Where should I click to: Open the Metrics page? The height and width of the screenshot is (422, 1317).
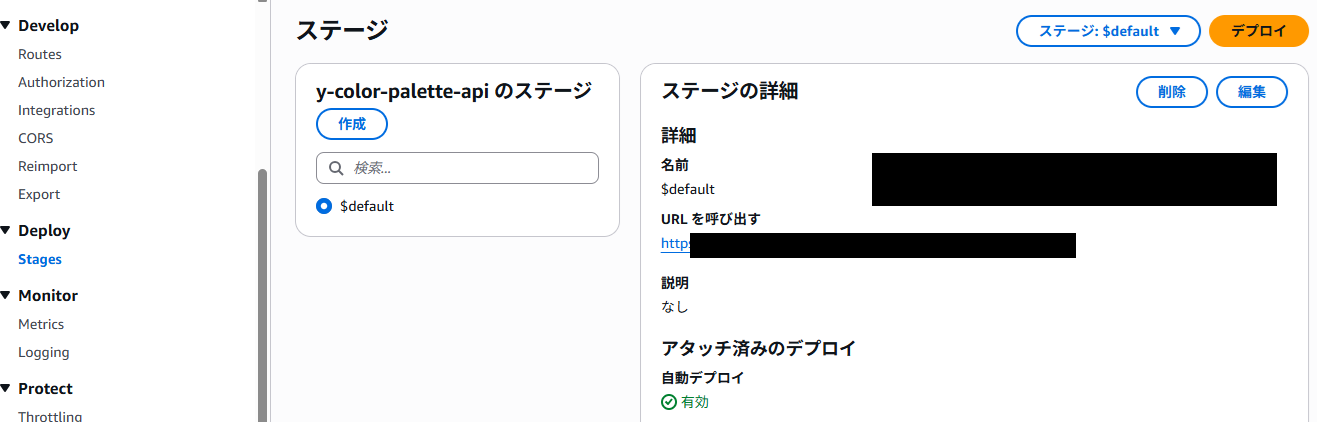click(x=41, y=324)
